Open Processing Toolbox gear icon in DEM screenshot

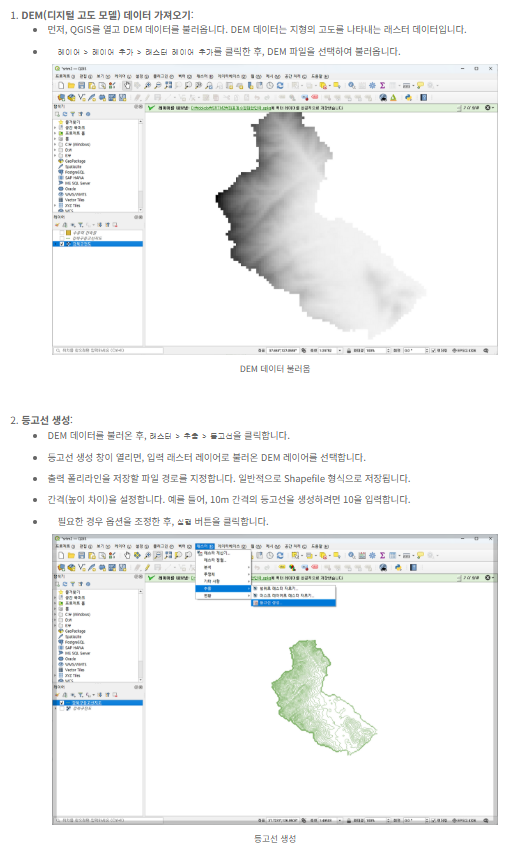[x=372, y=86]
